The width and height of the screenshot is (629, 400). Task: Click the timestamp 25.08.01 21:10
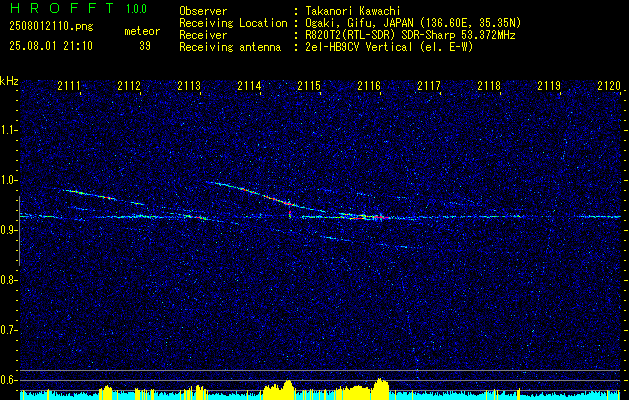pos(51,46)
